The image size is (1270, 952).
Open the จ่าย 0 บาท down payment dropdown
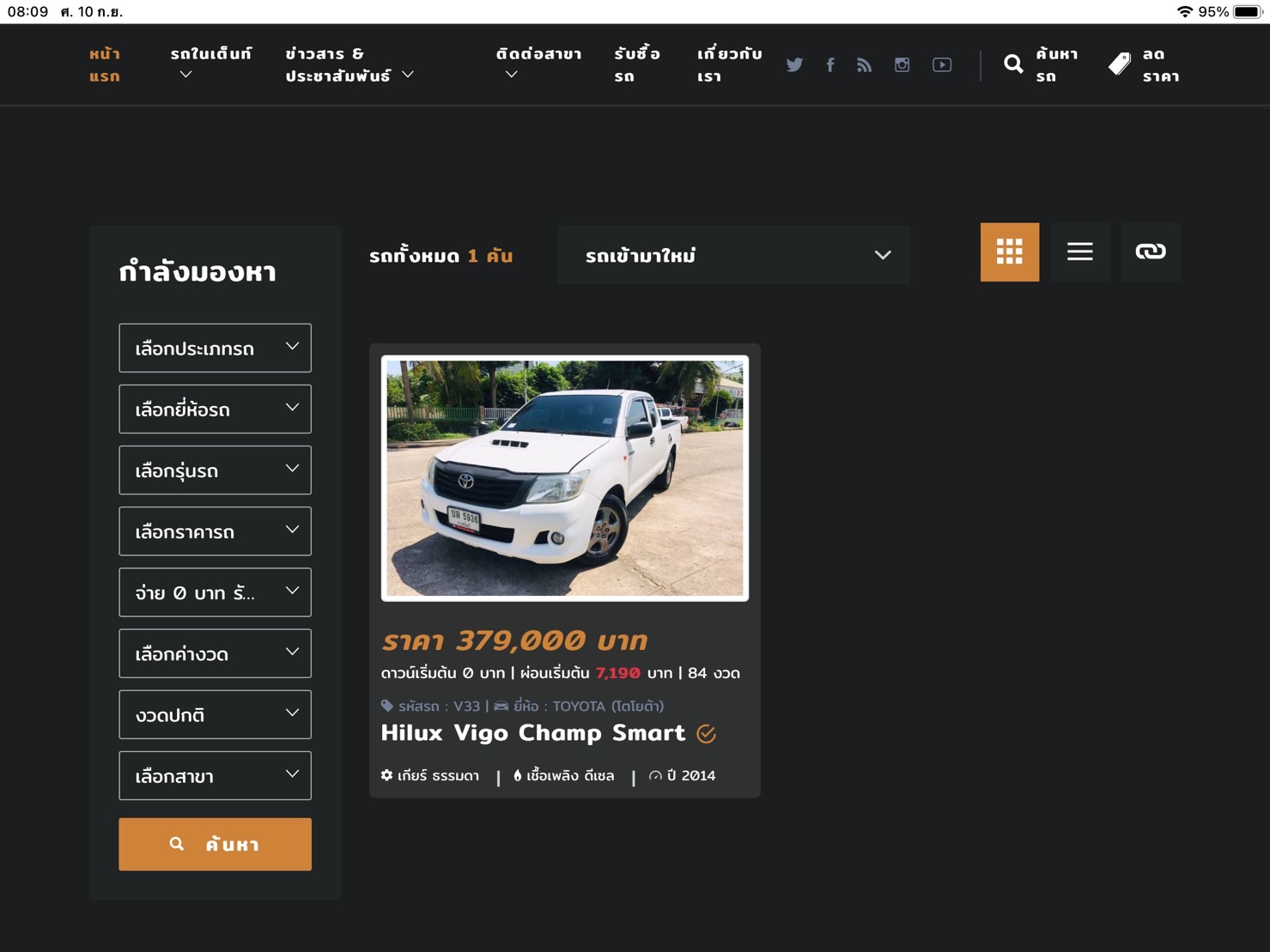click(215, 592)
